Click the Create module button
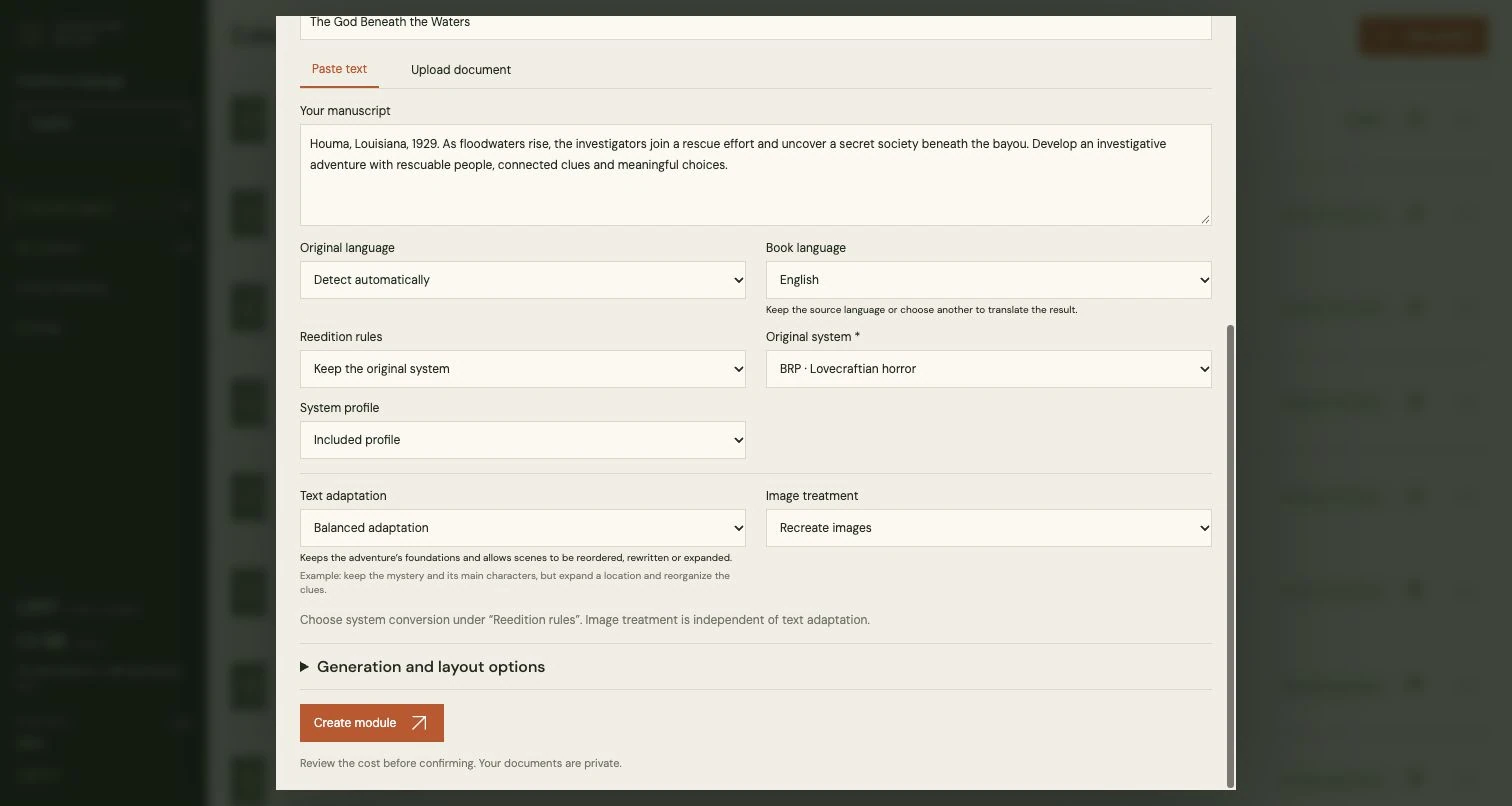The width and height of the screenshot is (1512, 806). [372, 723]
